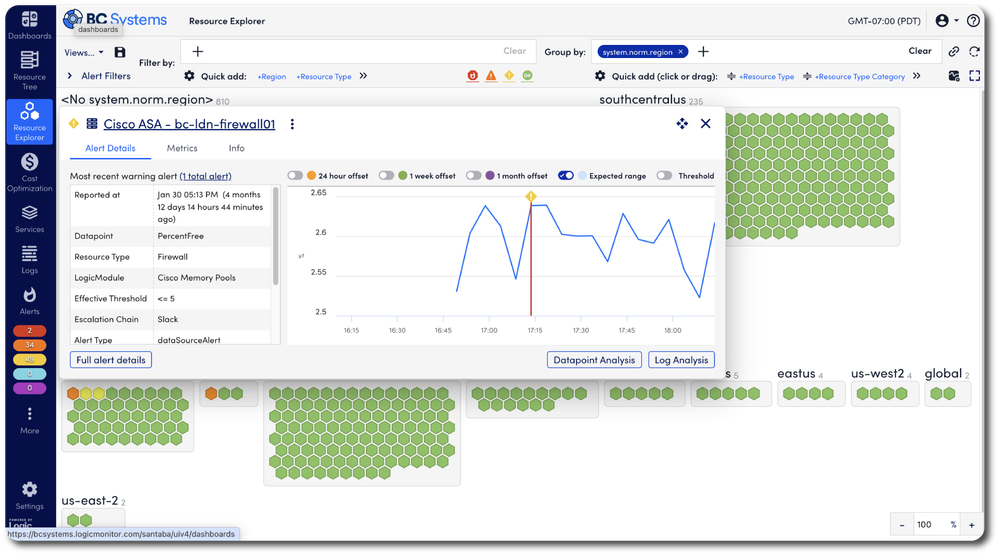Click the orange error alert count badge
Screen dimensions: 999x555
pyautogui.click(x=29, y=345)
